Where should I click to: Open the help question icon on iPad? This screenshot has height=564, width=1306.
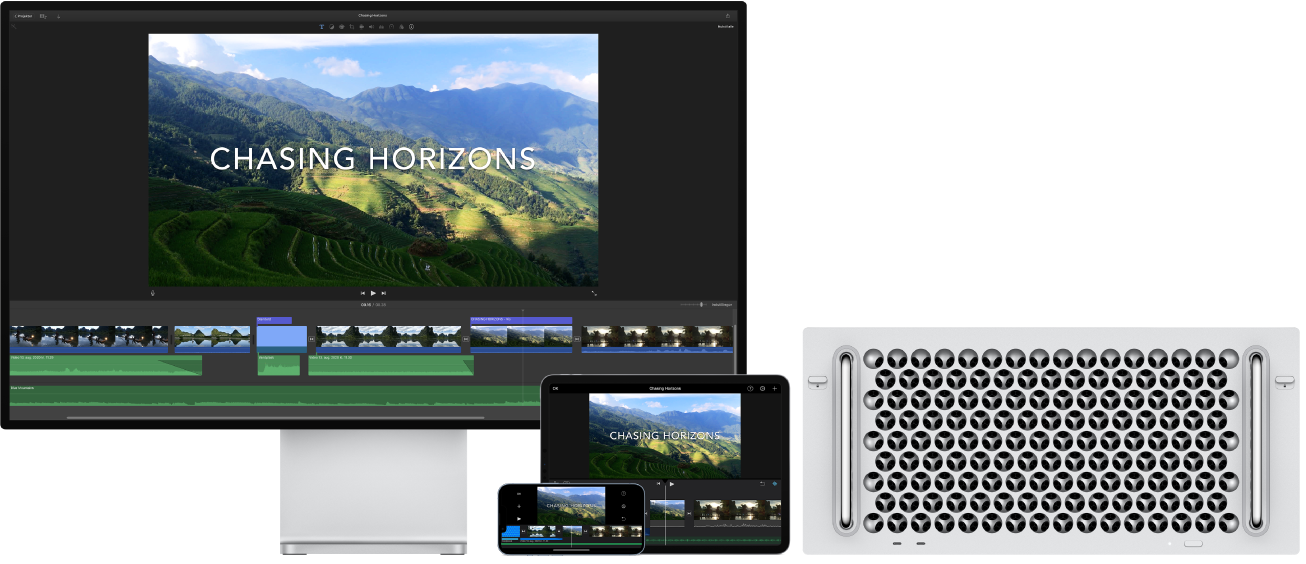(x=750, y=388)
